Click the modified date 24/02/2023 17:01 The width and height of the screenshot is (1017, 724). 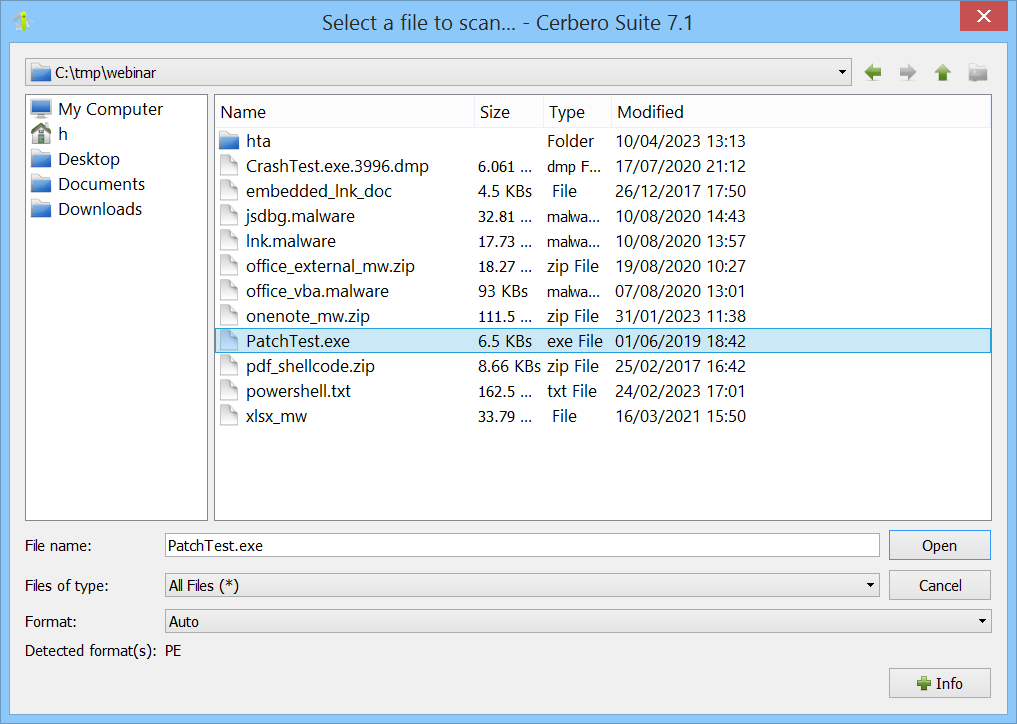click(x=680, y=391)
